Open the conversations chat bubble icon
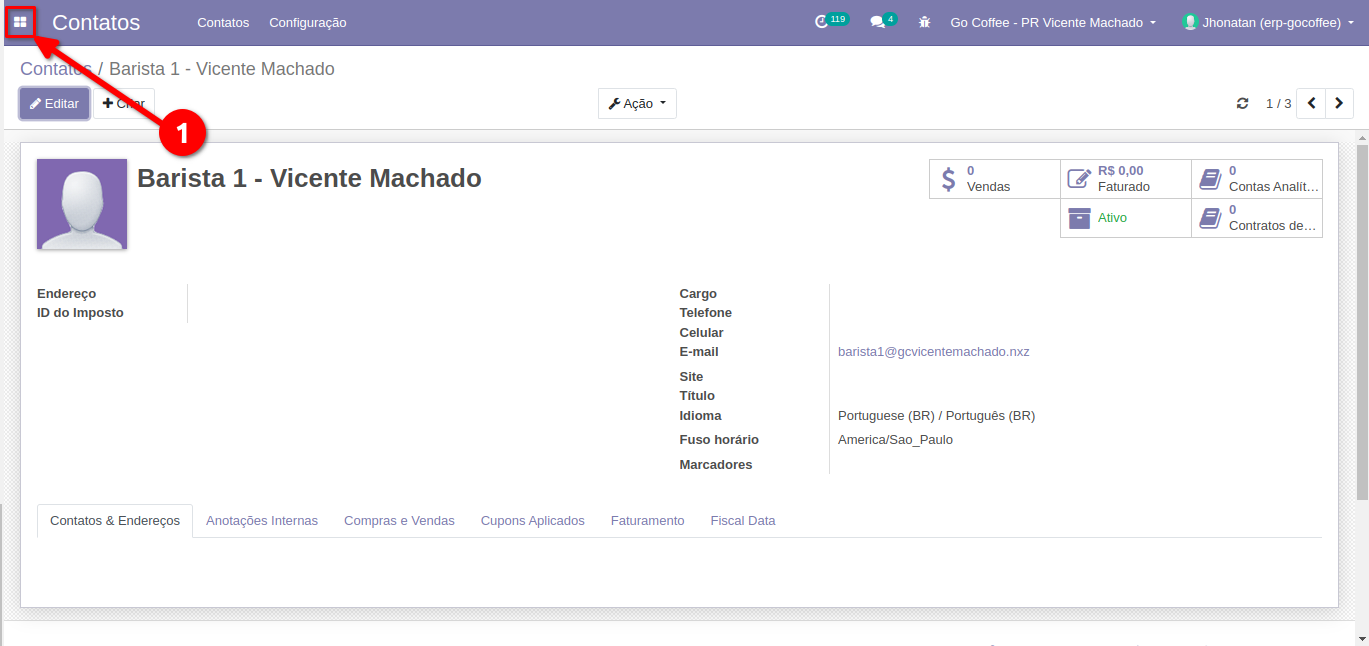The image size is (1369, 646). click(x=877, y=22)
